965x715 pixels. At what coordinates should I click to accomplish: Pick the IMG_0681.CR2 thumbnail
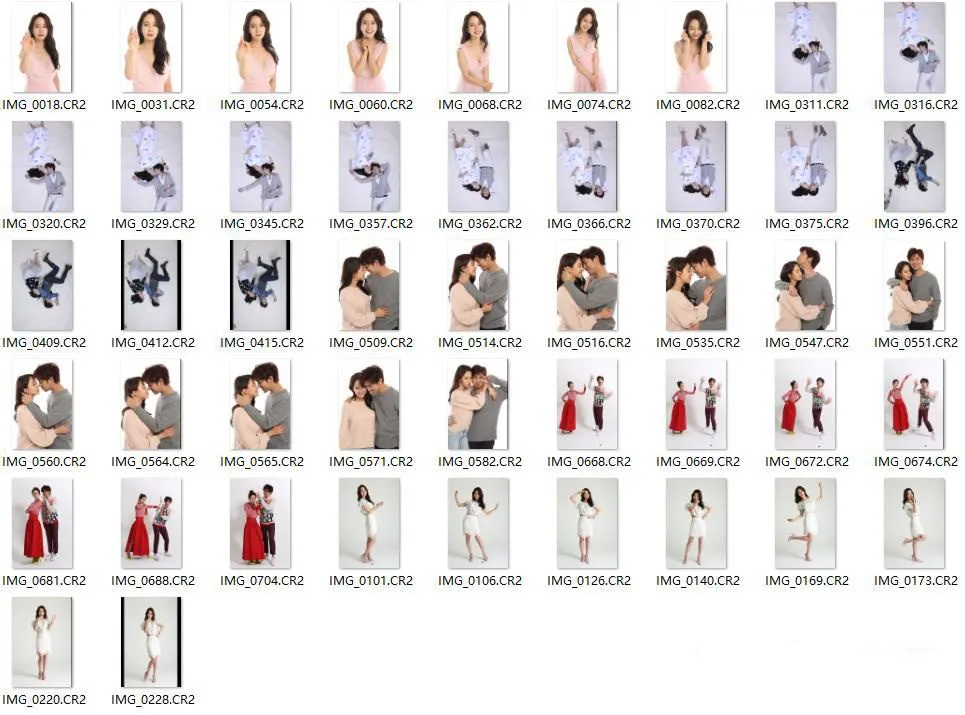click(42, 524)
